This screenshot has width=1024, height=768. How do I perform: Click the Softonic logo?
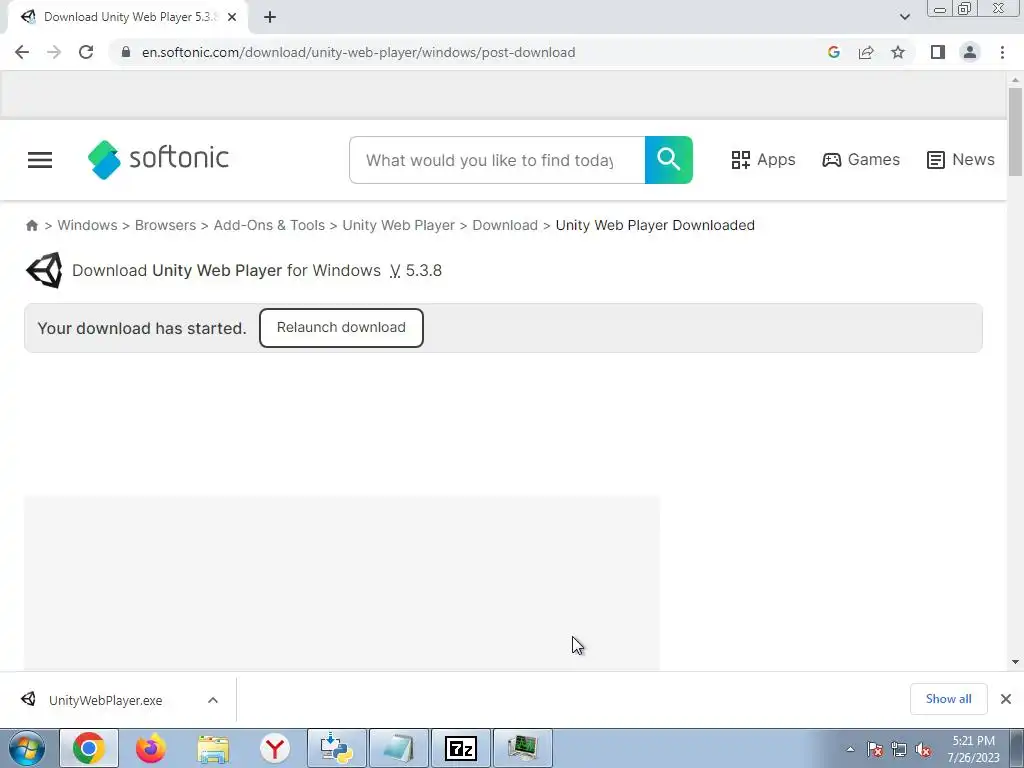click(x=158, y=159)
